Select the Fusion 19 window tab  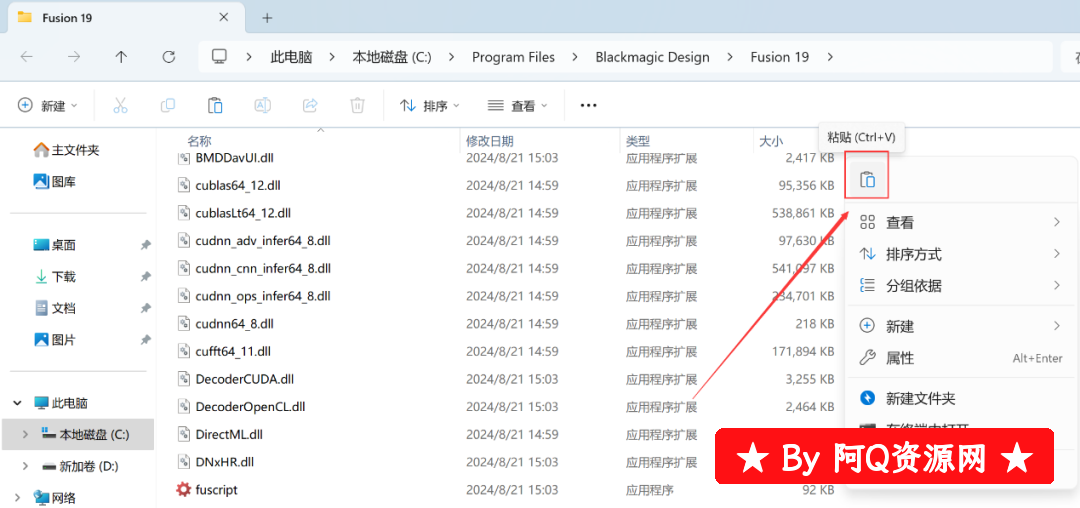point(127,18)
